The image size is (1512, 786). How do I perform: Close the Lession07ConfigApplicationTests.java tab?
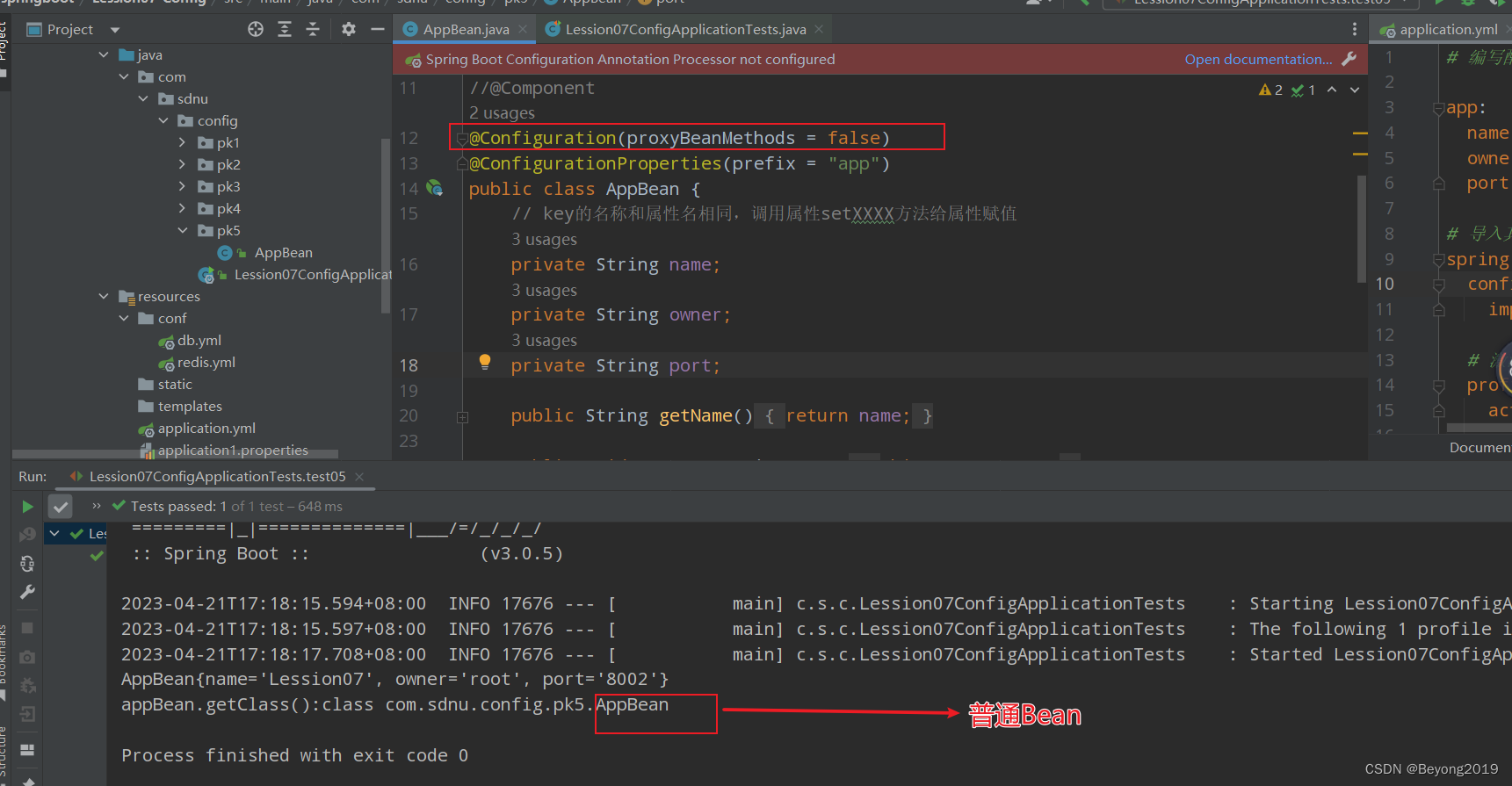819,29
